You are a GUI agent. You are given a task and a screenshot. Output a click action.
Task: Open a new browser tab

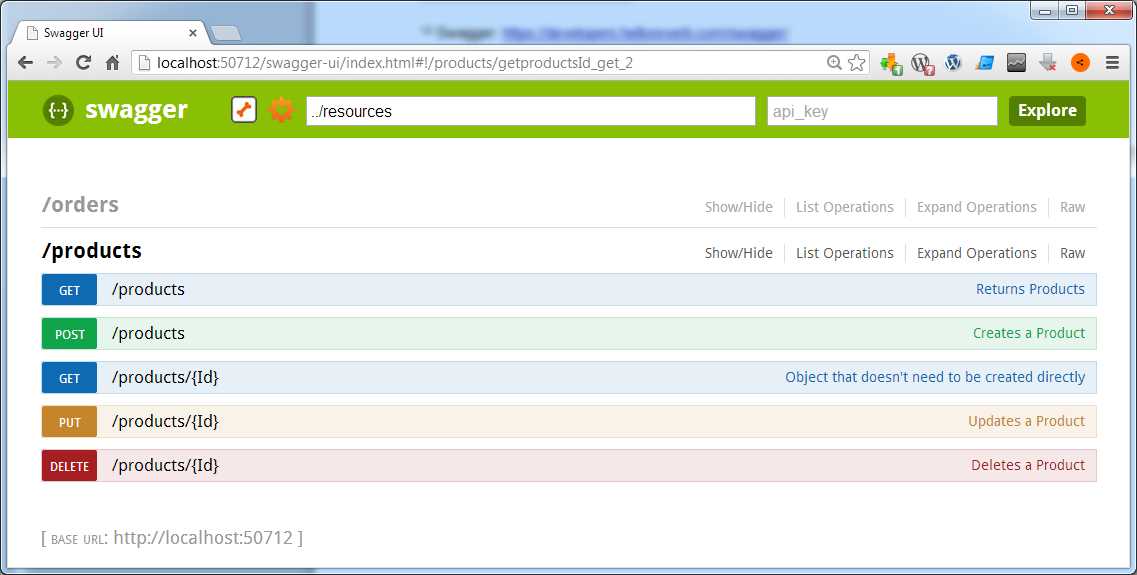[226, 33]
